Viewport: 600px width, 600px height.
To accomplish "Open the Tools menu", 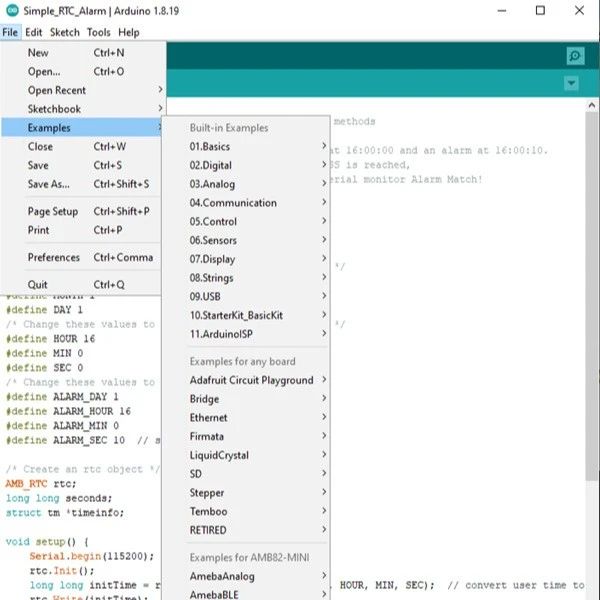I will [98, 33].
